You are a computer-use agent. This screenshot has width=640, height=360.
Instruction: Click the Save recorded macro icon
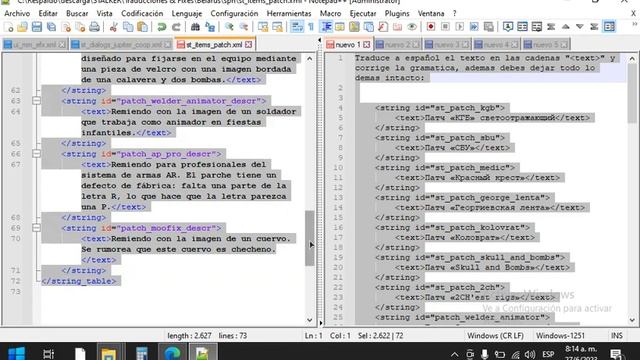click(489, 27)
